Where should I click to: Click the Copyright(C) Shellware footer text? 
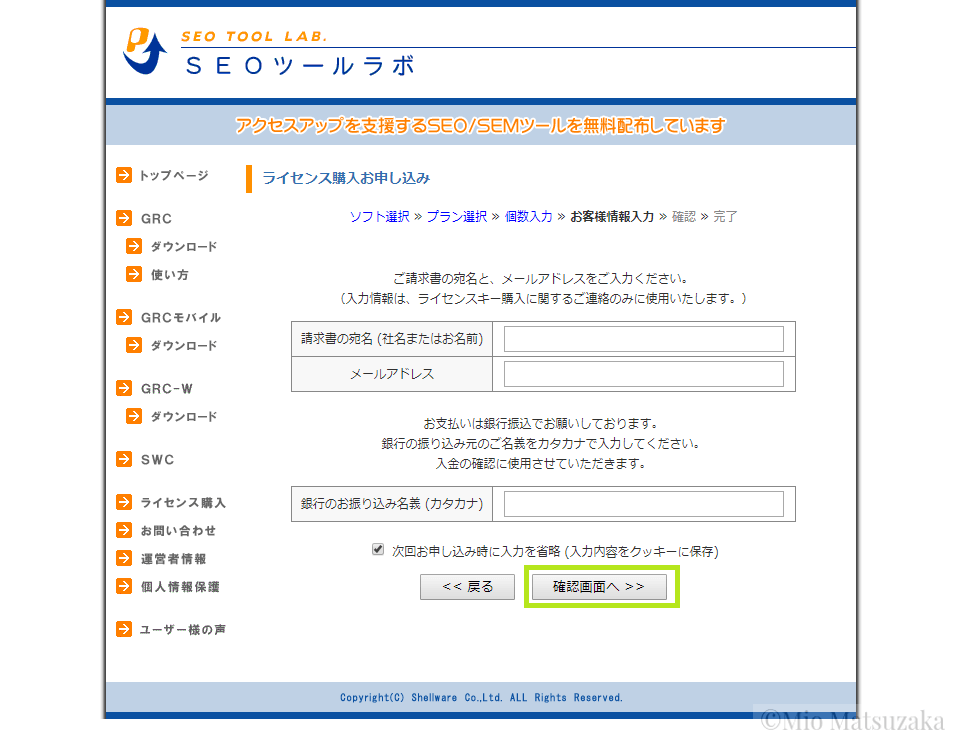pyautogui.click(x=481, y=698)
